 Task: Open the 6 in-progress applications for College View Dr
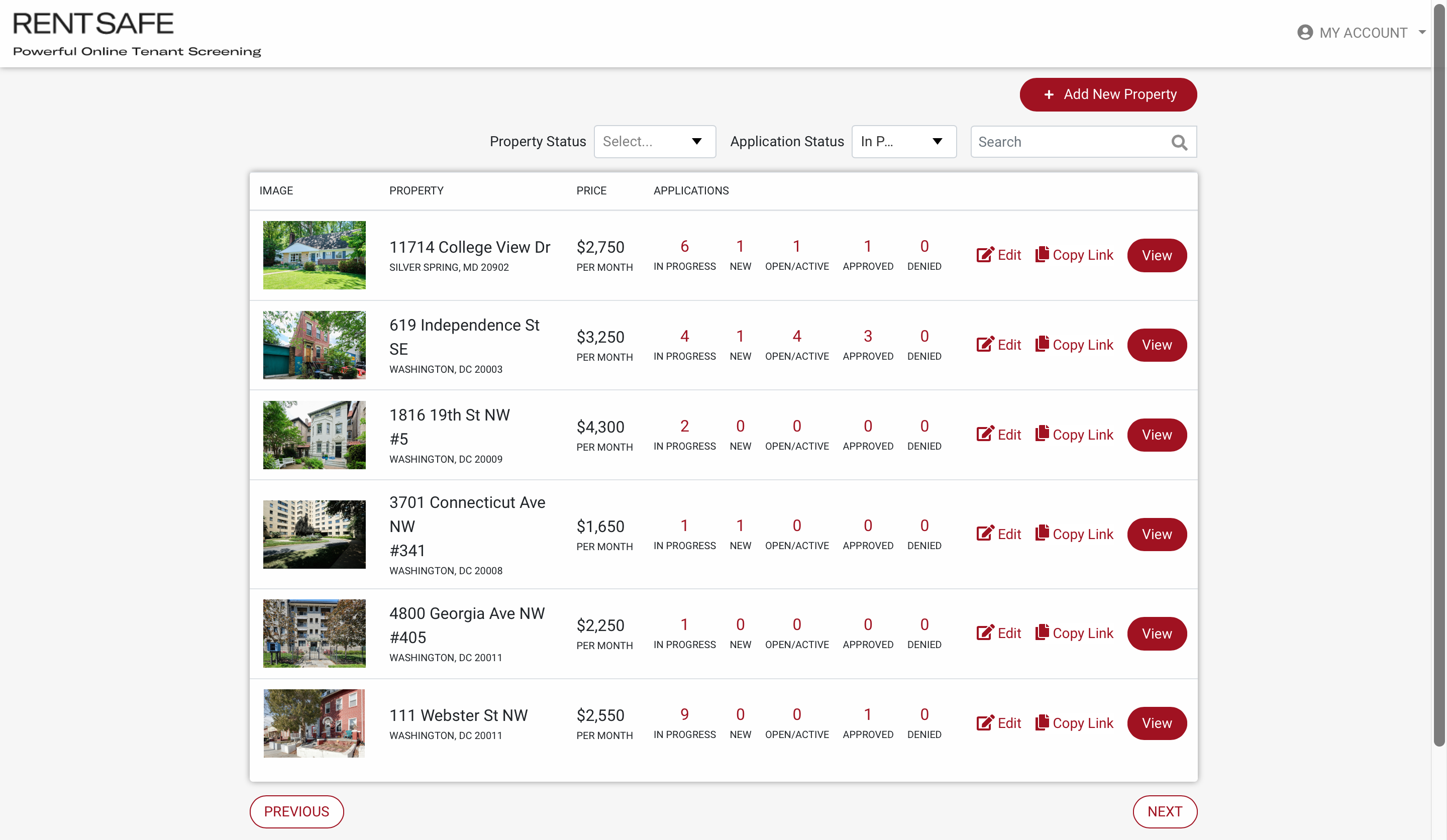pyautogui.click(x=684, y=246)
